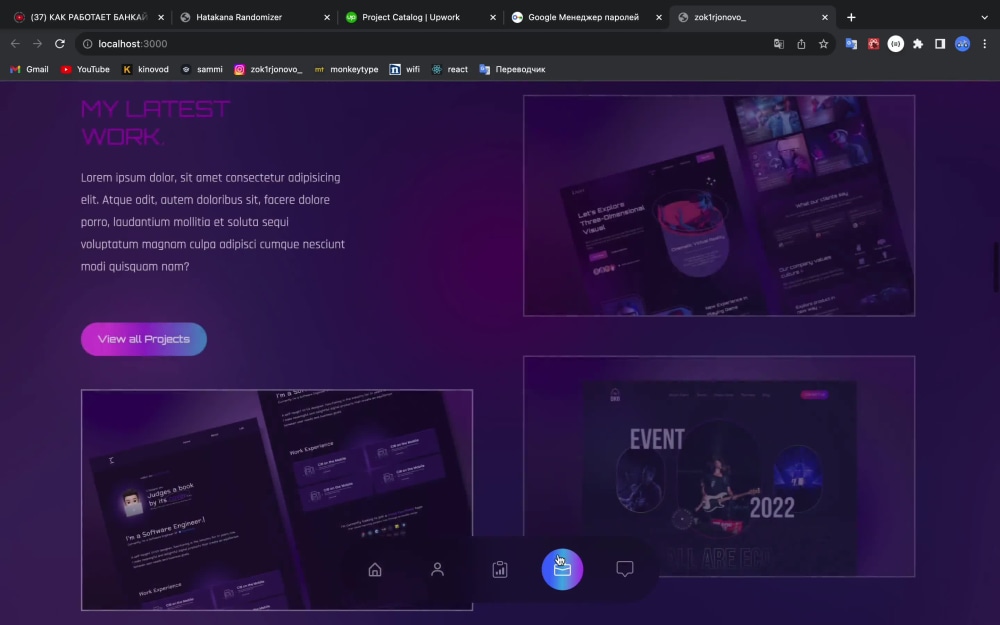Click the page vertical scrollbar thumb
The image size is (1000, 625).
coord(995,267)
